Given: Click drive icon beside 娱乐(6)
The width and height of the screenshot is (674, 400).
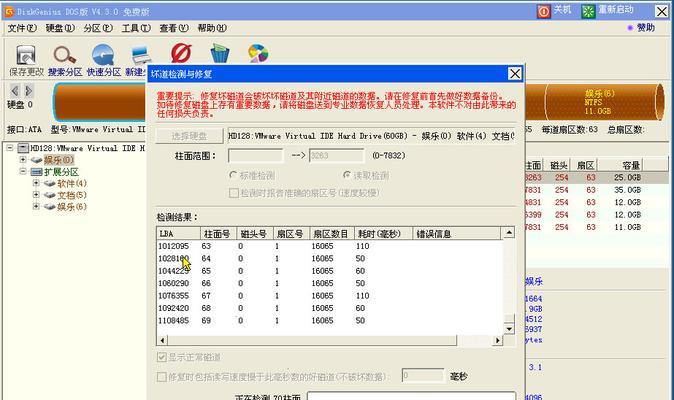Looking at the screenshot, I should coord(50,207).
